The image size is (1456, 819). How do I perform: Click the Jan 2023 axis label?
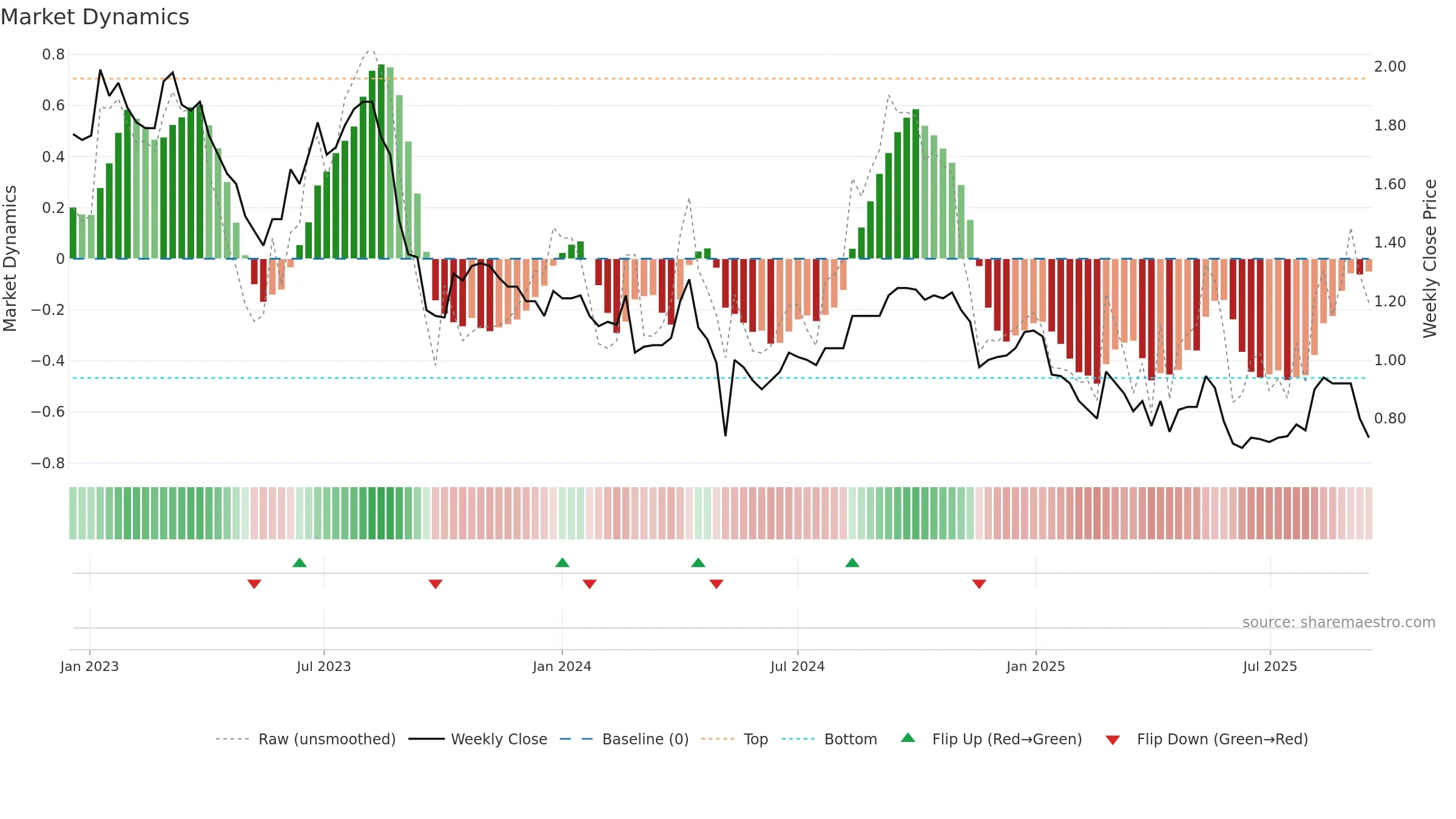click(x=90, y=666)
